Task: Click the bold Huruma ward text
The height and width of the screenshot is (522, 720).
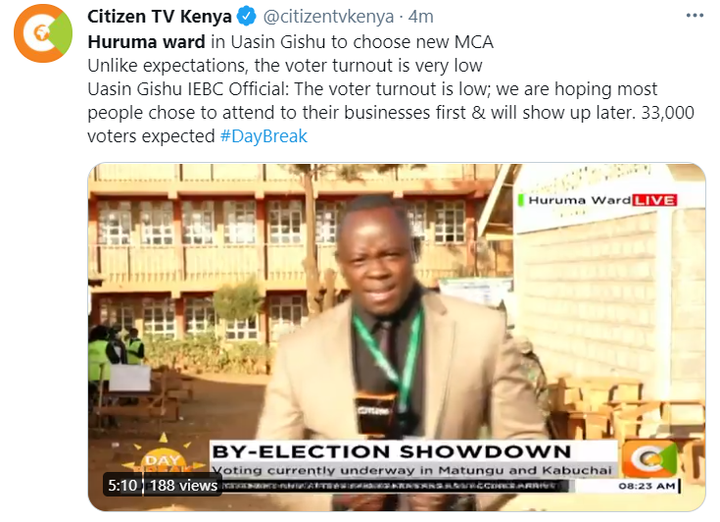Action: [x=146, y=42]
